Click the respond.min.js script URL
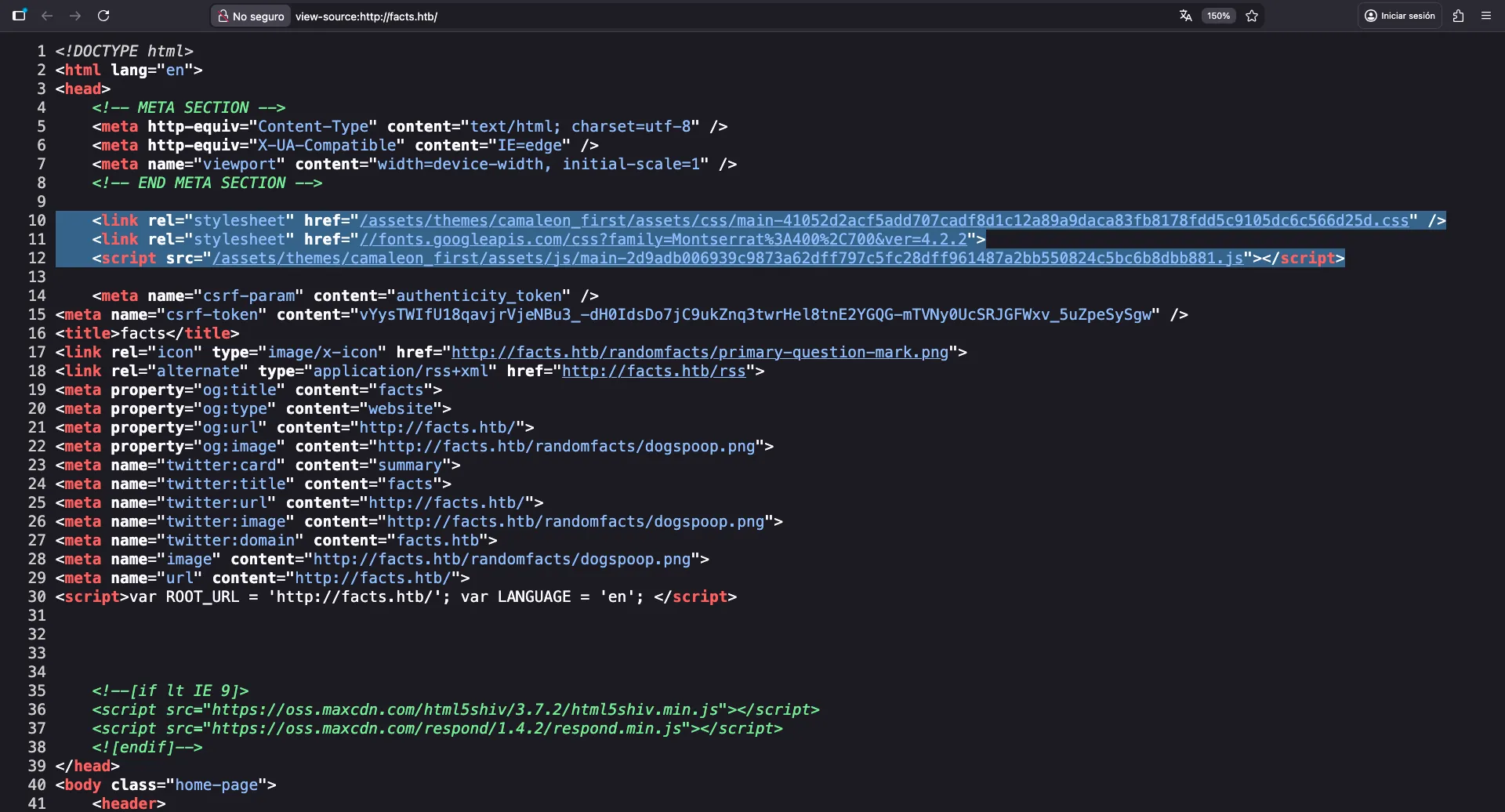This screenshot has width=1505, height=812. (447, 728)
